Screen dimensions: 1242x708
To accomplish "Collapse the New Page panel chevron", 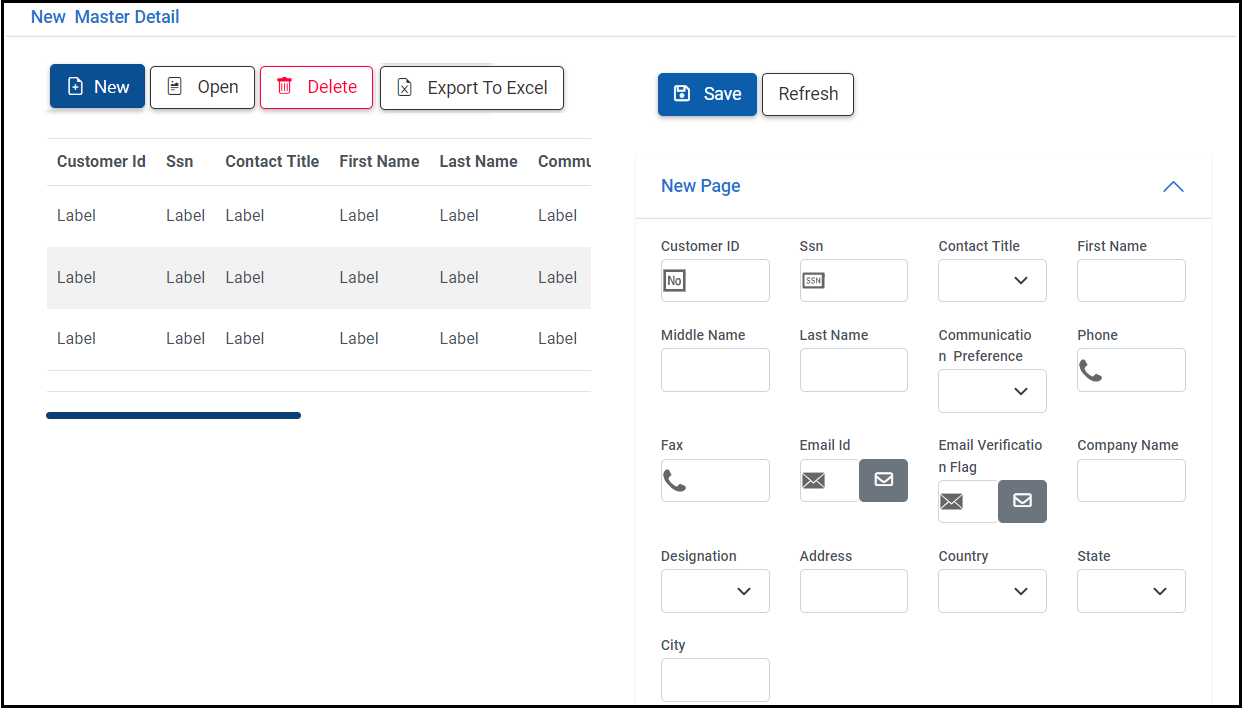I will [1174, 187].
